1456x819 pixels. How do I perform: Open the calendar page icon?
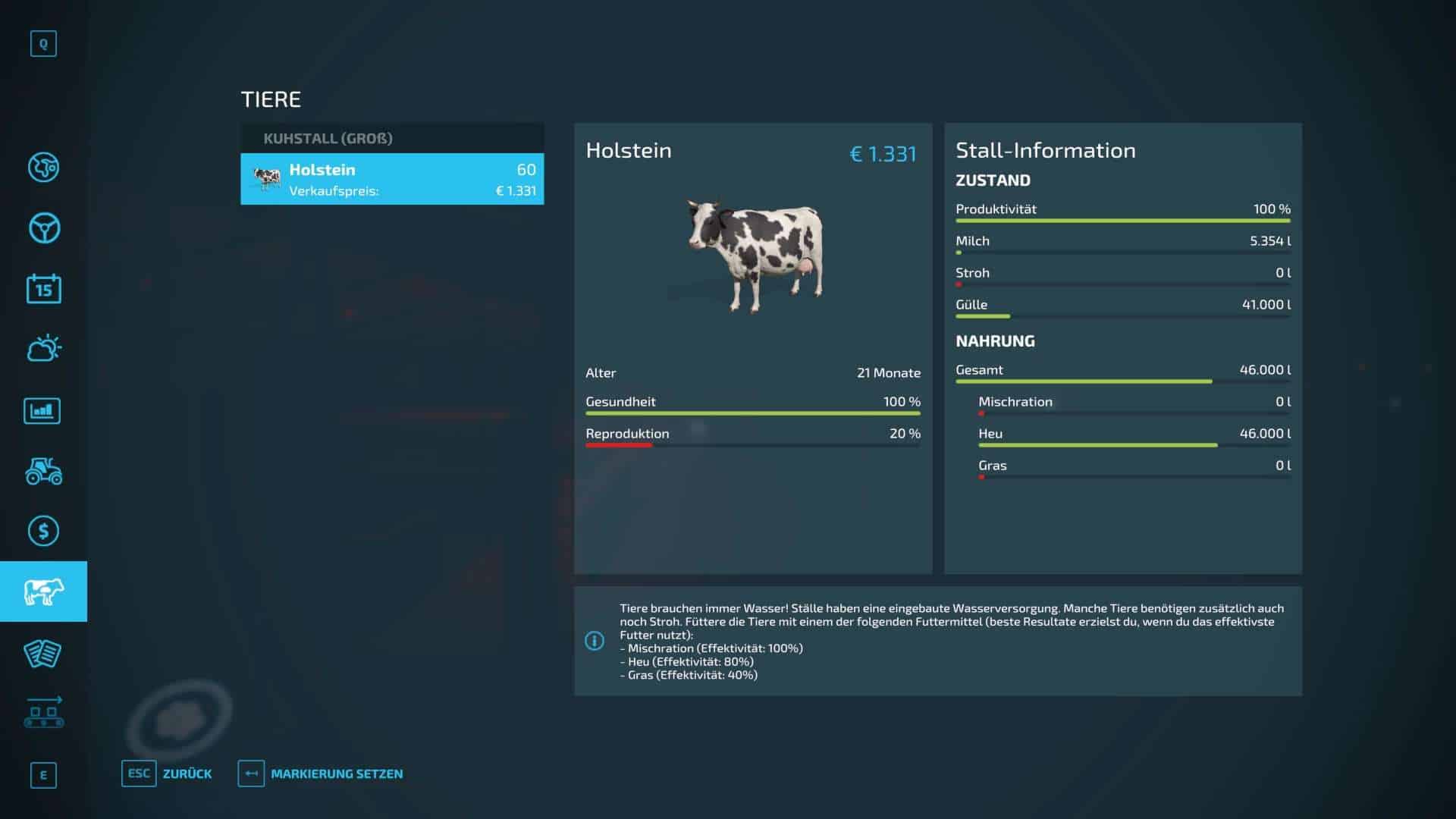point(43,289)
